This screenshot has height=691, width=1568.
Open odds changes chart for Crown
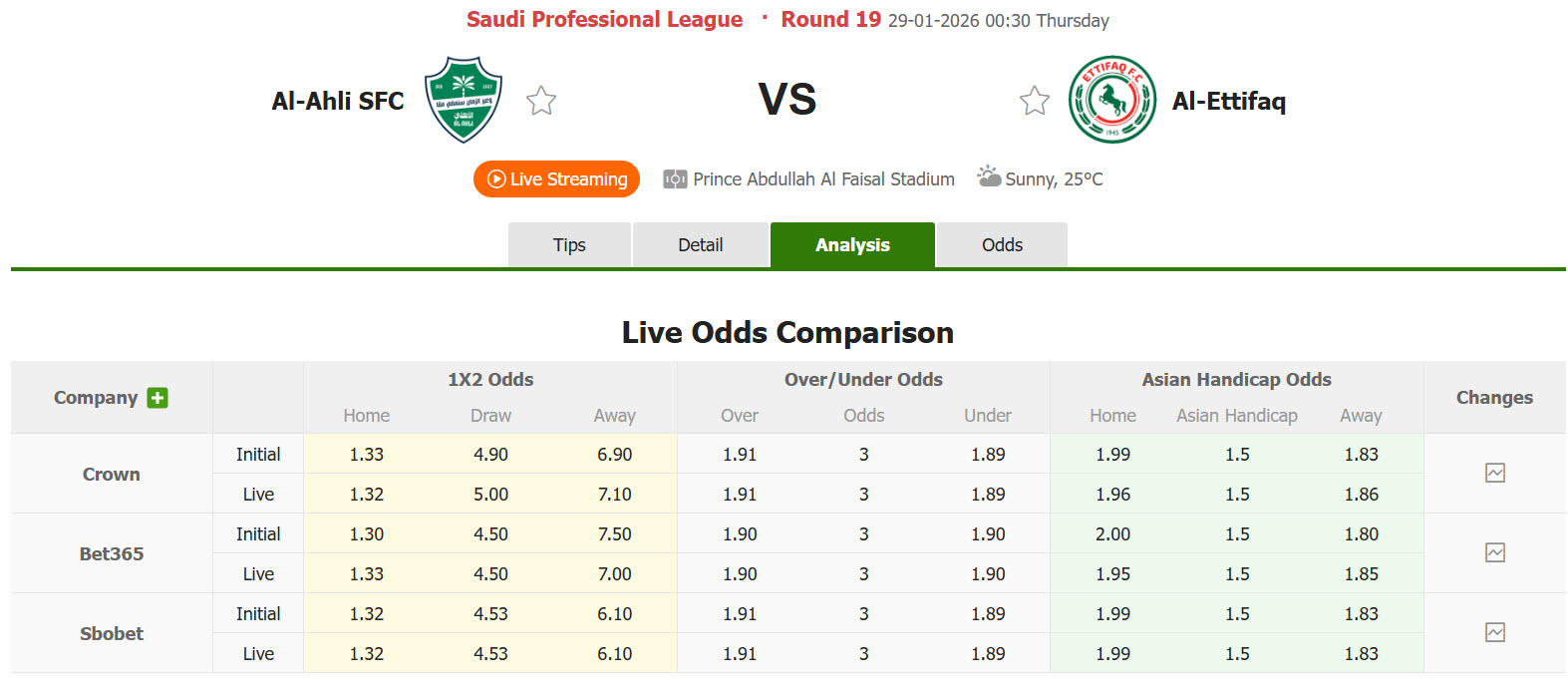point(1494,474)
